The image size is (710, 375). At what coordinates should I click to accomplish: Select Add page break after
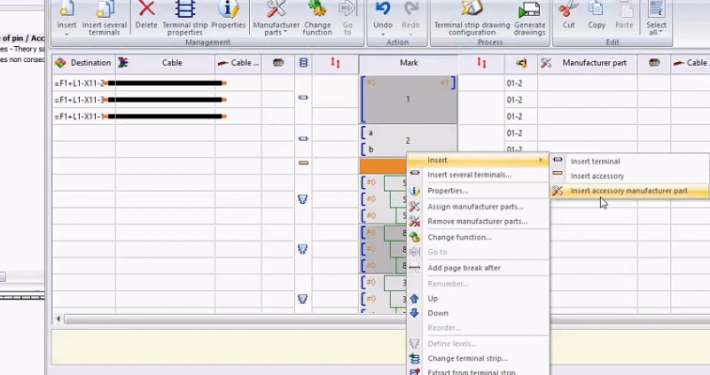[464, 268]
